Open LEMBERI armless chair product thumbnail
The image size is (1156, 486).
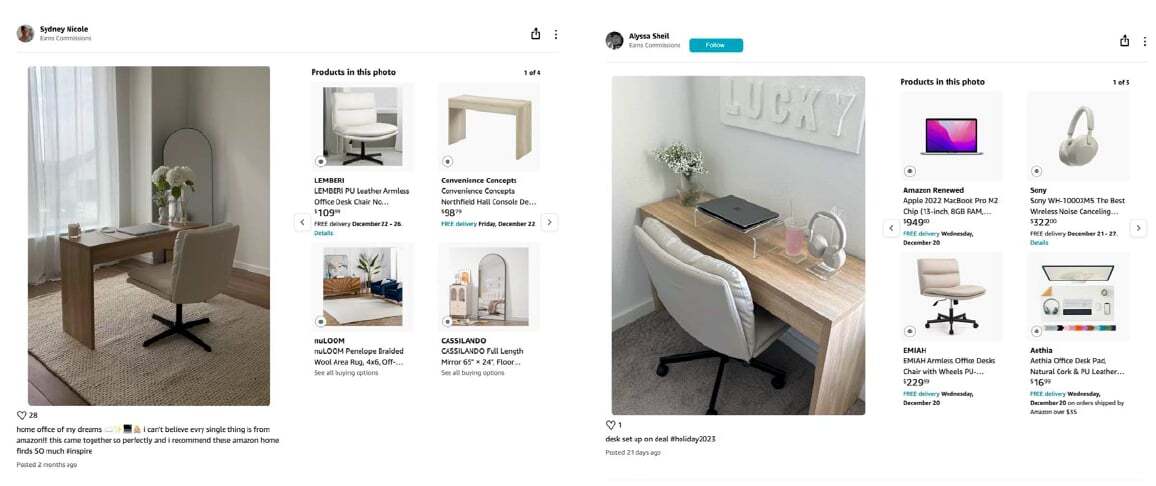(x=362, y=127)
